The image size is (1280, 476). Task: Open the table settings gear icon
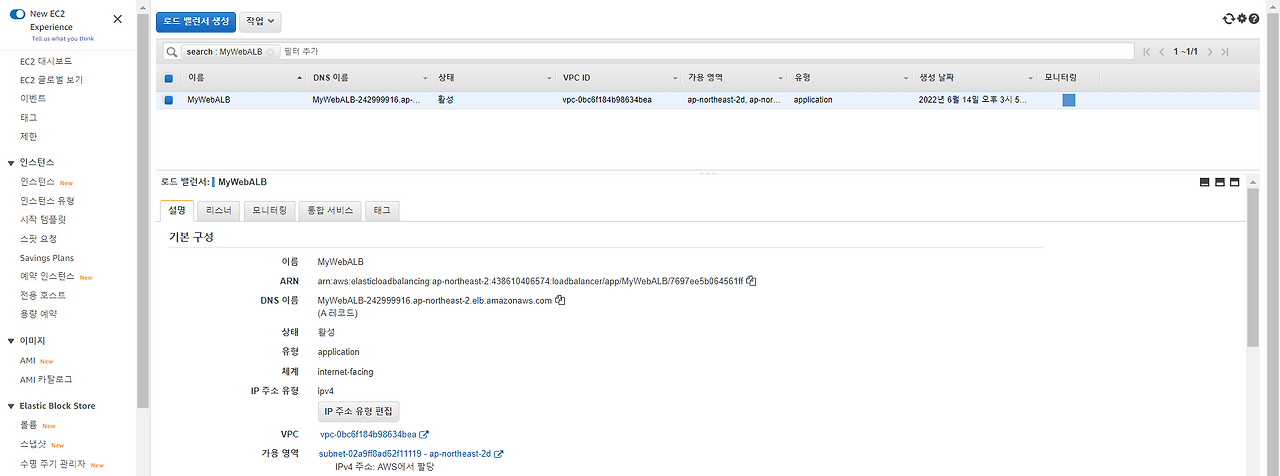pyautogui.click(x=1242, y=19)
